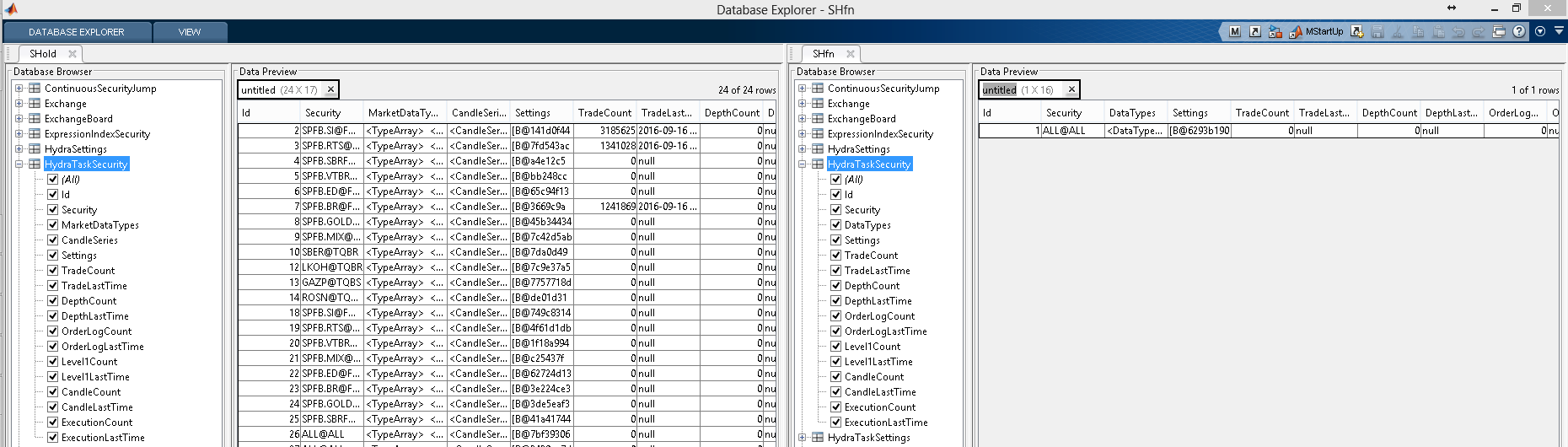The image size is (1568, 447).
Task: Click the Paste clipboard icon
Action: point(1438,31)
